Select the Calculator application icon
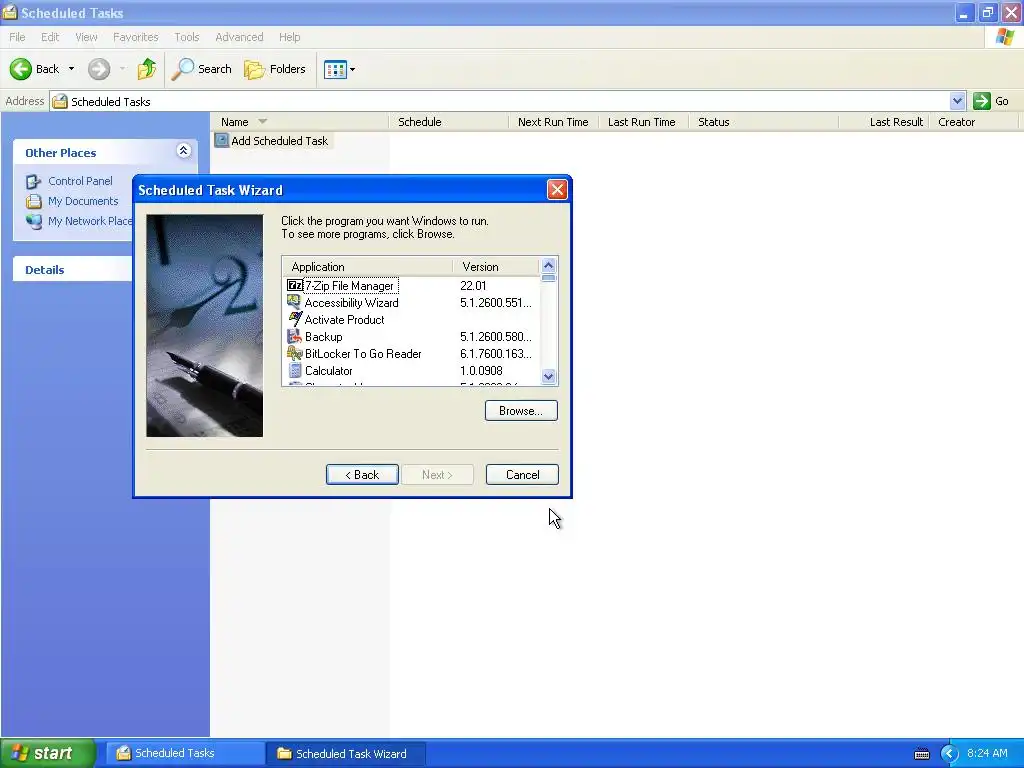The width and height of the screenshot is (1024, 768). (295, 370)
